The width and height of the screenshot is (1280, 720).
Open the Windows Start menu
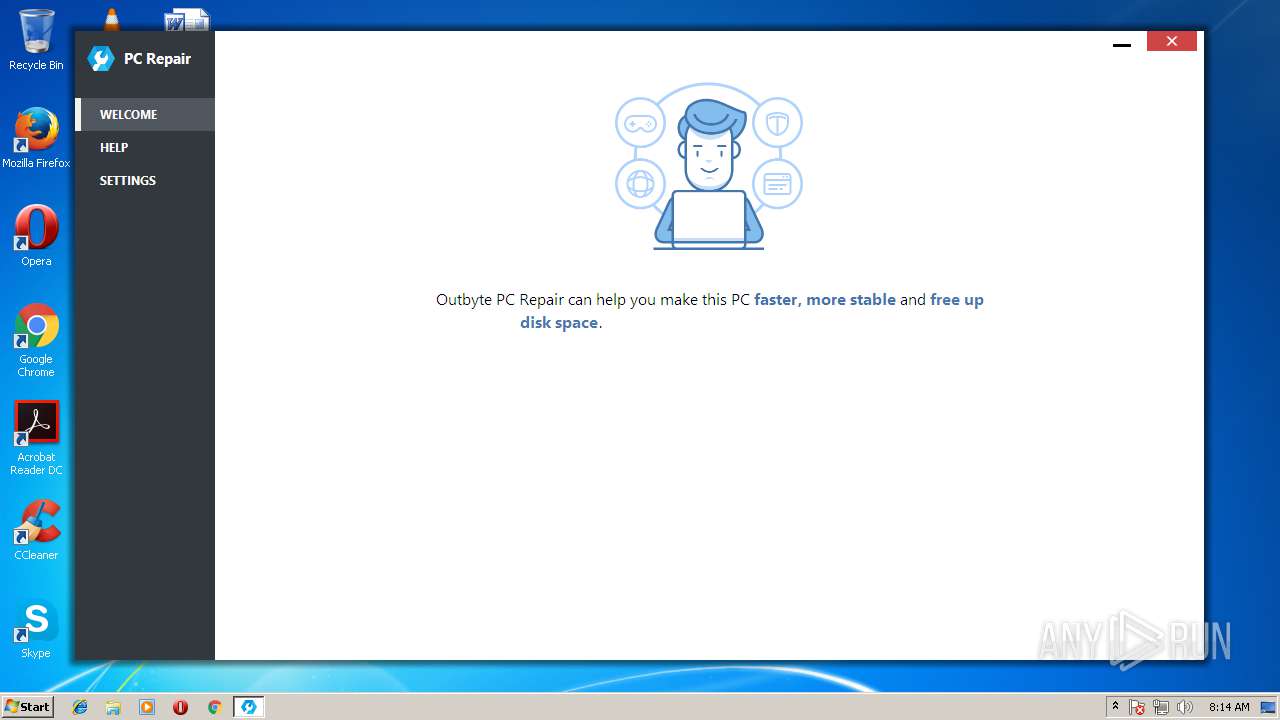tap(27, 706)
